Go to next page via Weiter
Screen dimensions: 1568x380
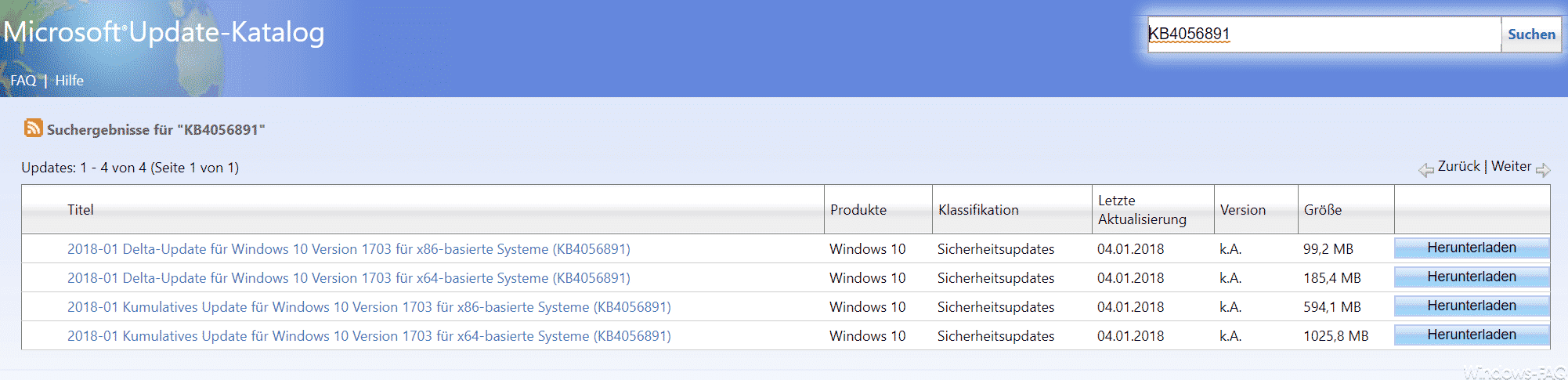(1511, 166)
